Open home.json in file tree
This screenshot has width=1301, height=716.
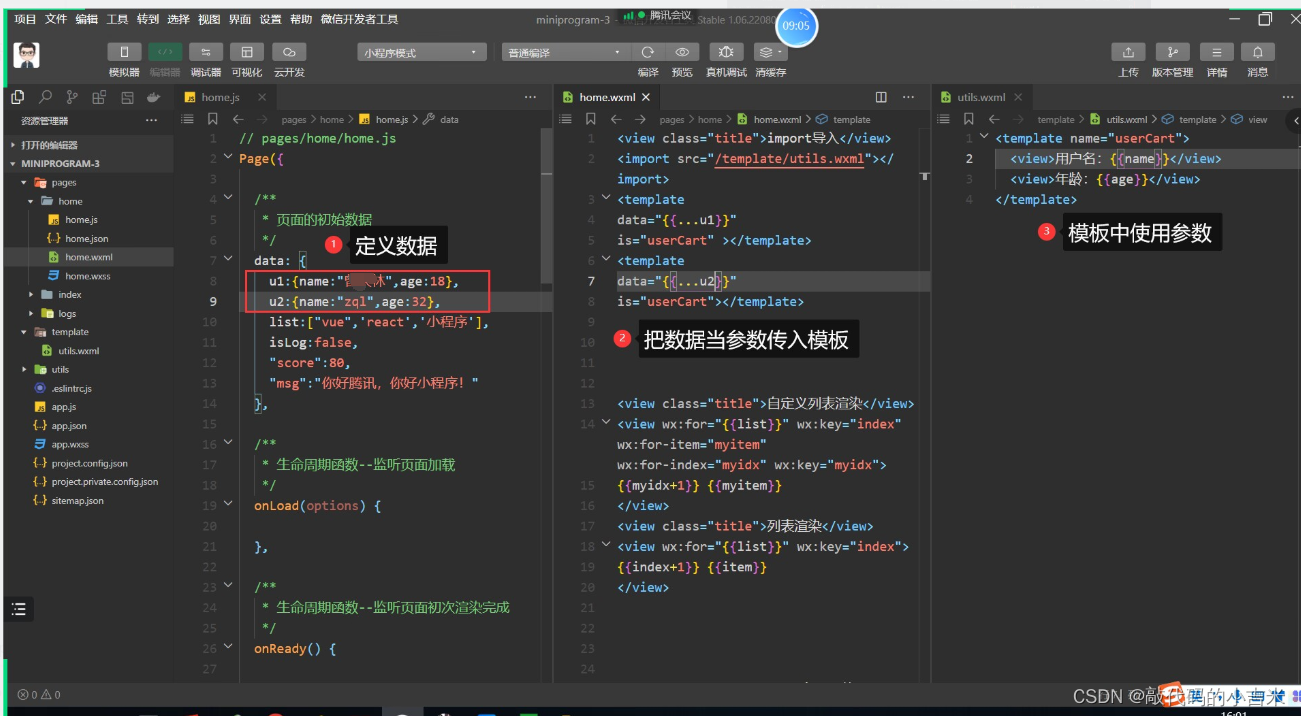click(x=88, y=238)
